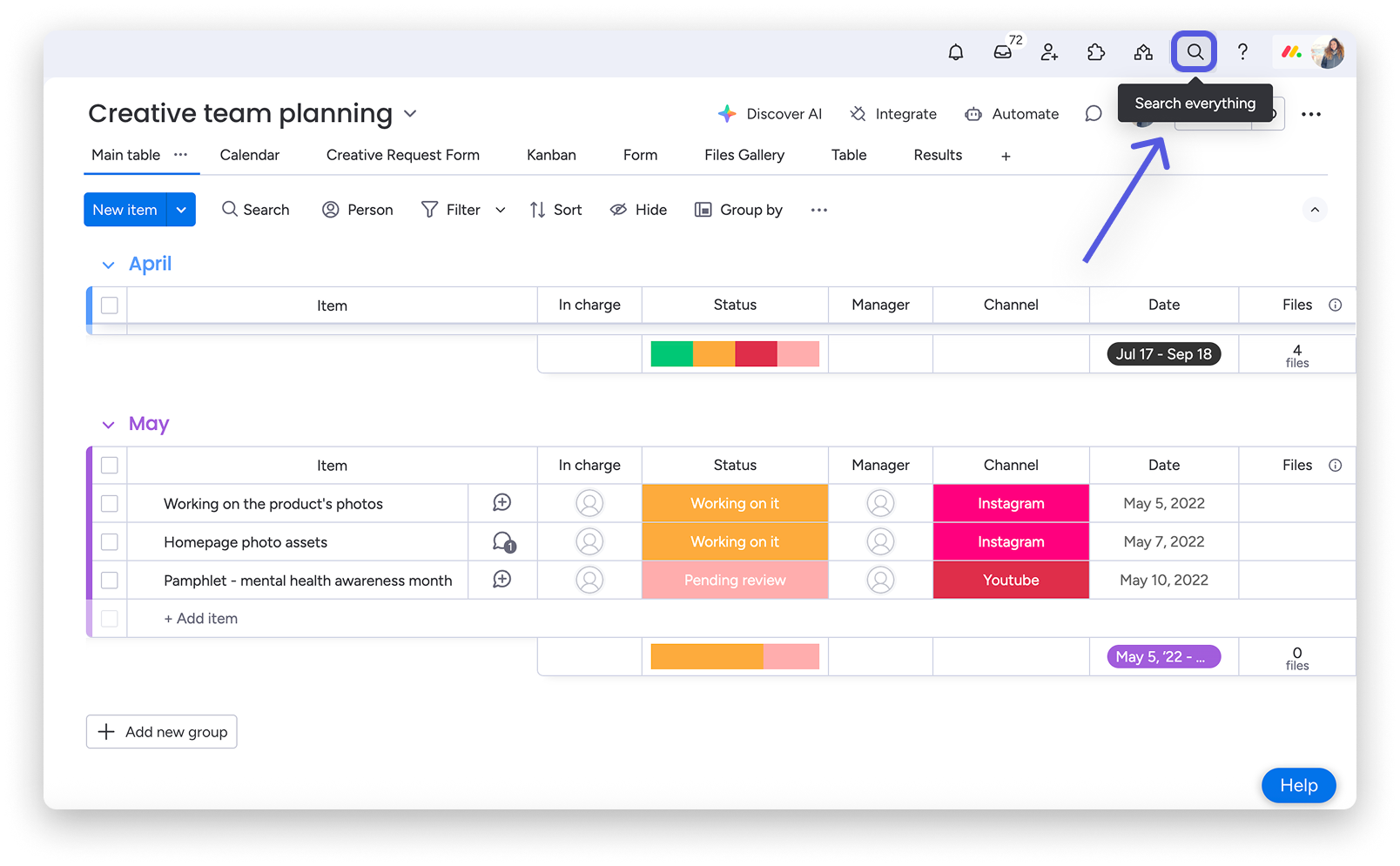The image size is (1400, 866).
Task: Click the Search everything magnifier icon
Action: click(1195, 52)
